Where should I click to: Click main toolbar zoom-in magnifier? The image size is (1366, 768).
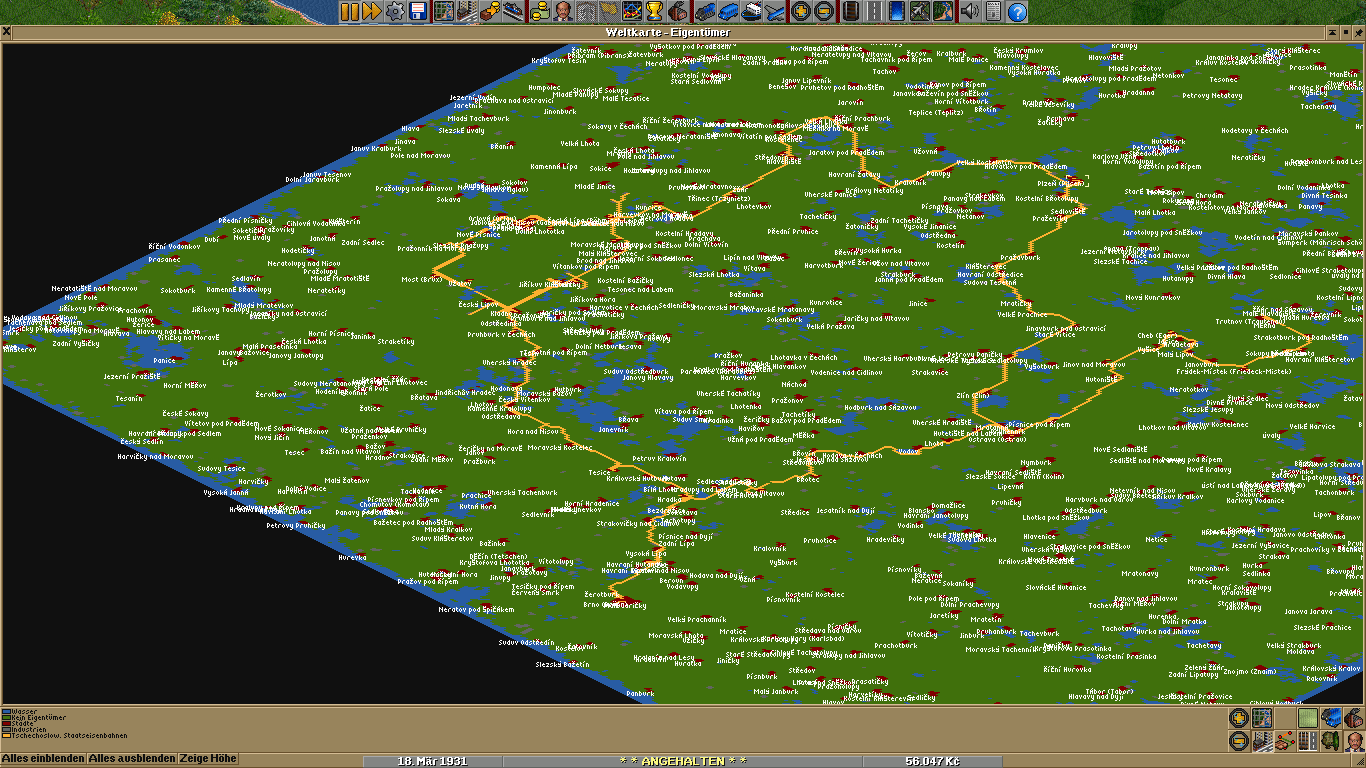tap(800, 12)
